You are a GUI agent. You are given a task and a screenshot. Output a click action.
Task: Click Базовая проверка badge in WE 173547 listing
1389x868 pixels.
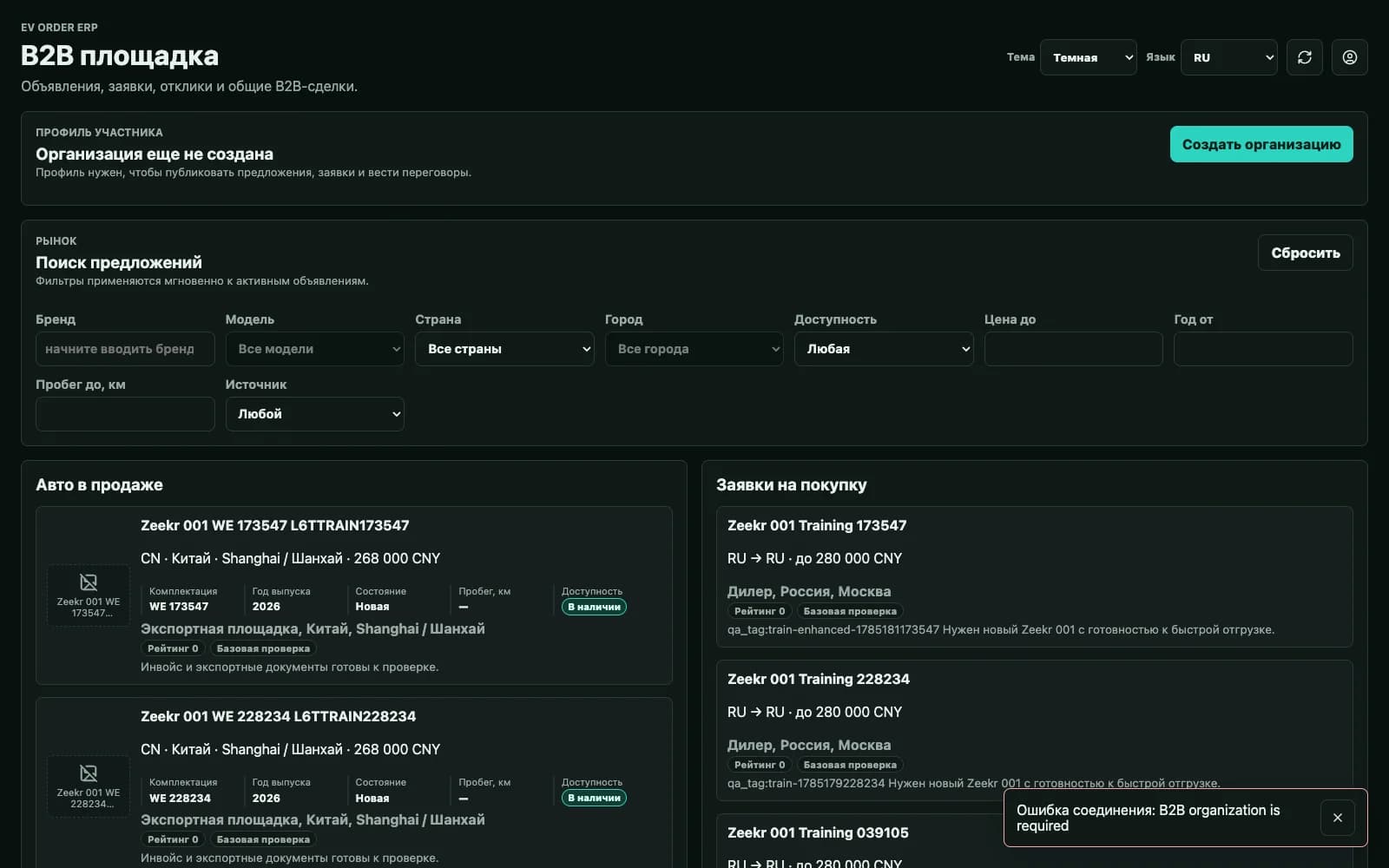click(x=263, y=648)
